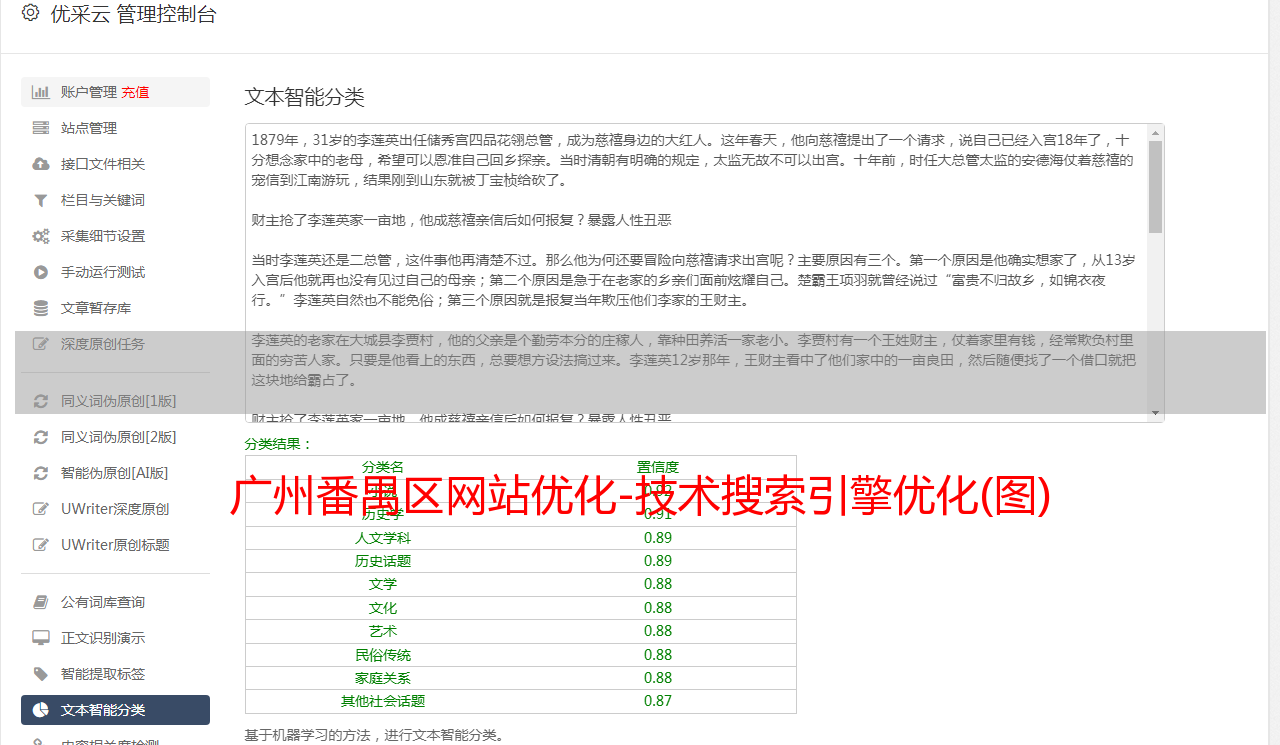Click the 文本智能分类 page heading

click(305, 97)
